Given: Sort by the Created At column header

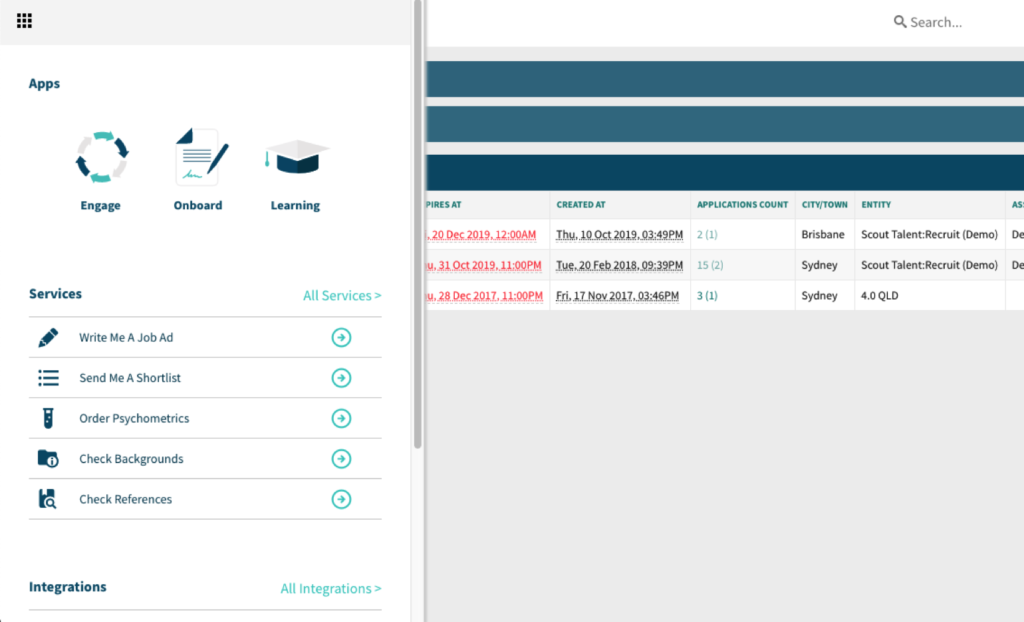Looking at the screenshot, I should point(581,204).
